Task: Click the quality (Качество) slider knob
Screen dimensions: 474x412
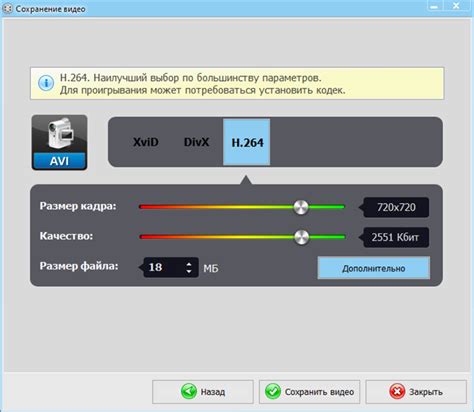Action: coord(302,237)
